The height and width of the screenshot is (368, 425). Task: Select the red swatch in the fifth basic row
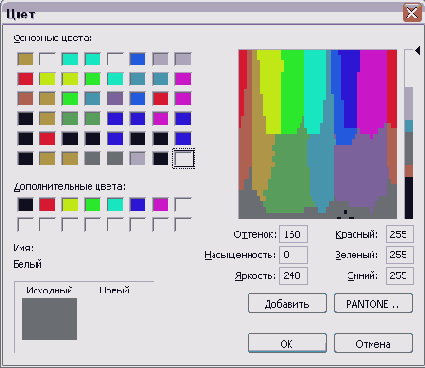tap(47, 139)
